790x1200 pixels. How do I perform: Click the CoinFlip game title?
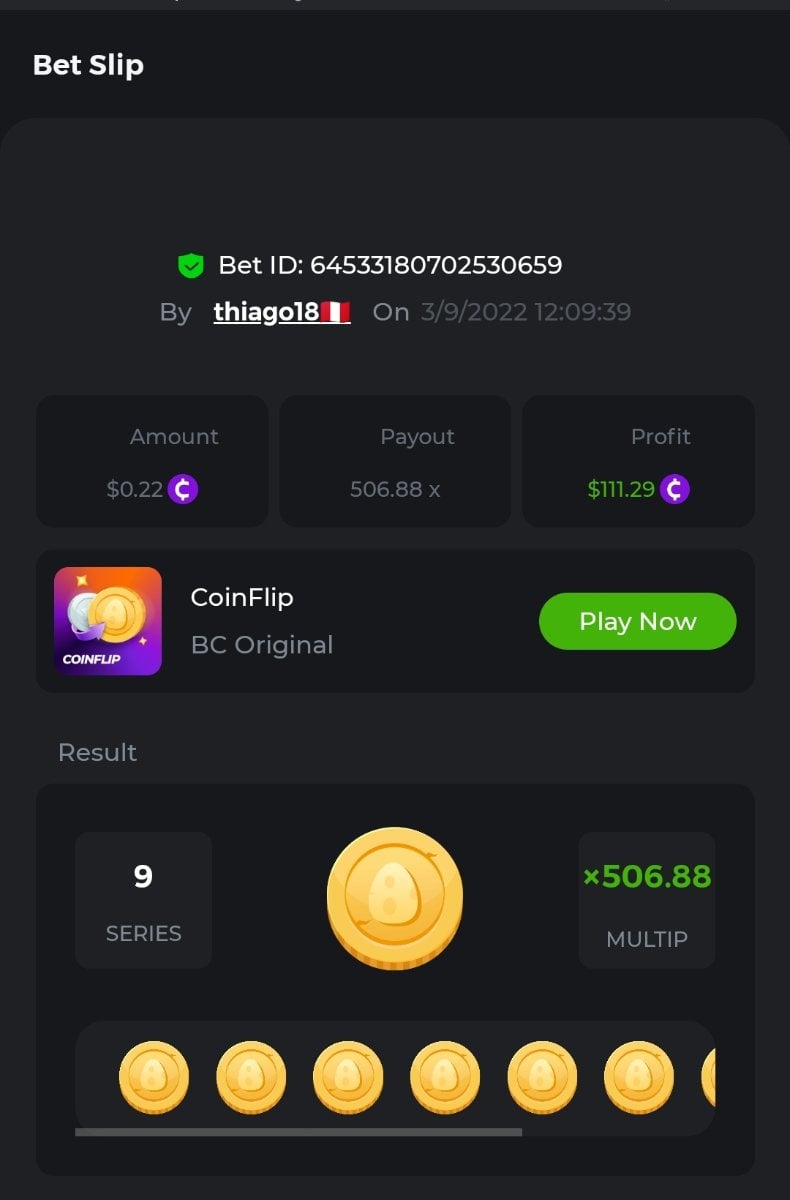click(242, 597)
